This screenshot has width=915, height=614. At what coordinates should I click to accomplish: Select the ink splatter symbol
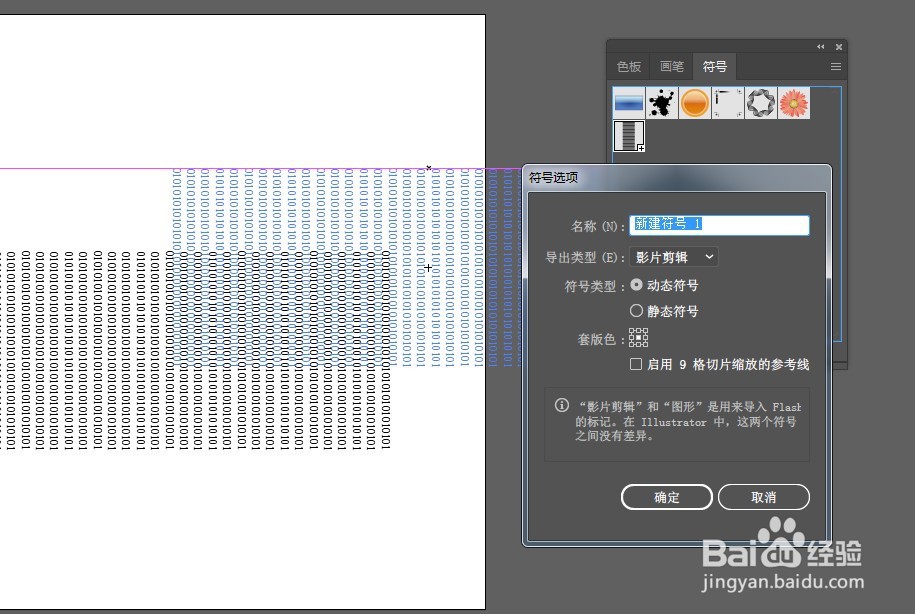pos(661,102)
